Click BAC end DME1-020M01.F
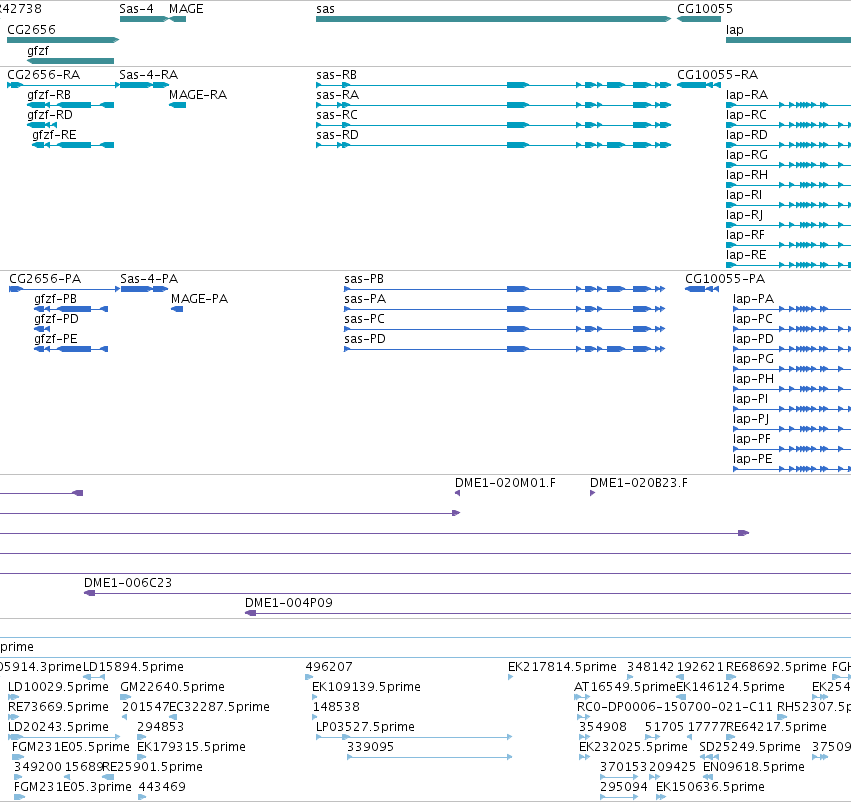This screenshot has width=851, height=802. (x=458, y=493)
